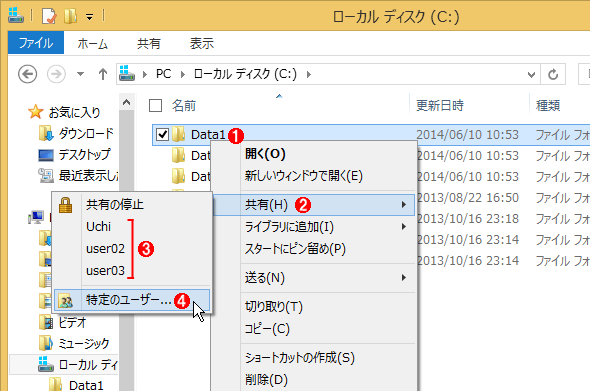Select the Data1 folder row
Image resolution: width=590 pixels, height=391 pixels.
[371, 134]
